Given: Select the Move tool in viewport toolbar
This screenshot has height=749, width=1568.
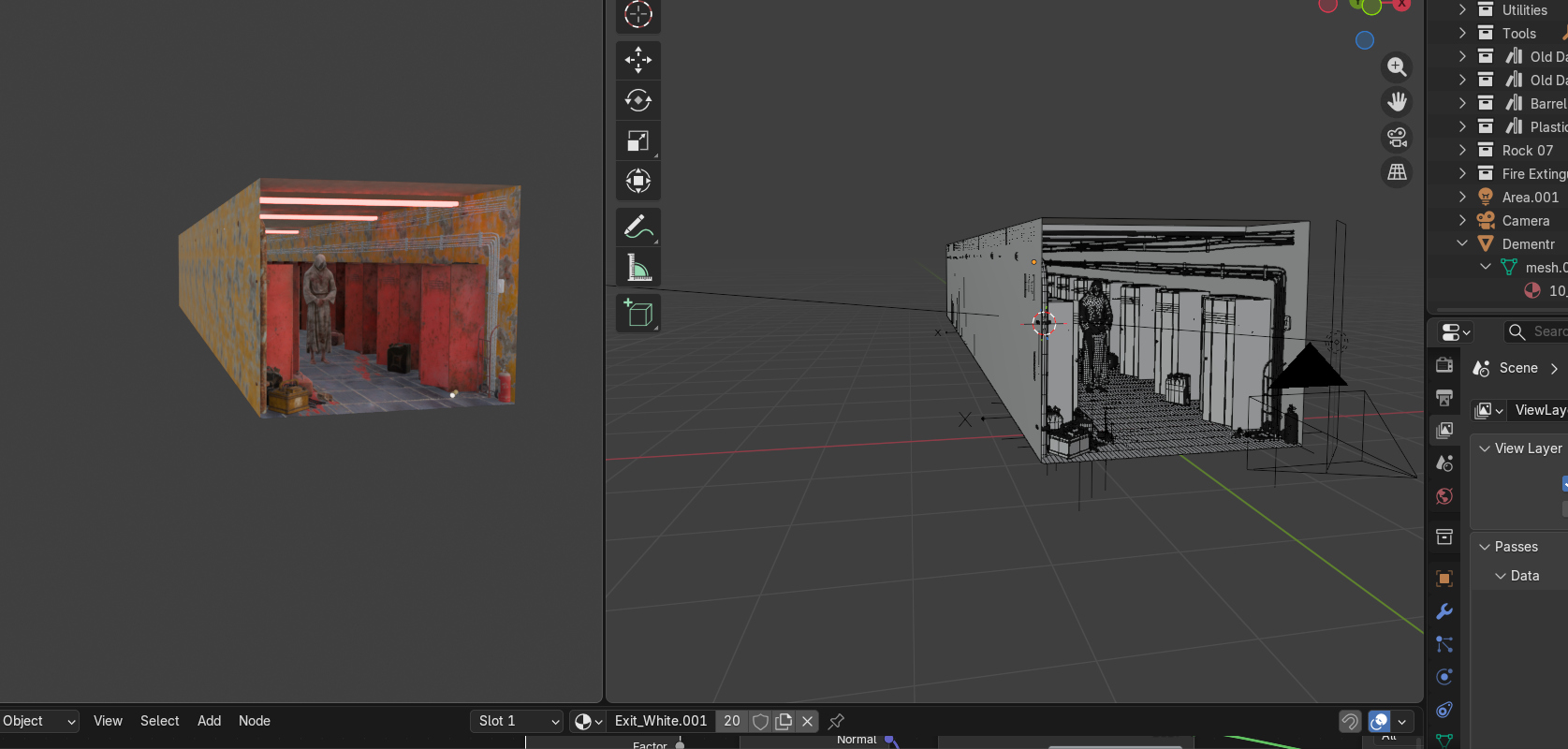Looking at the screenshot, I should [638, 61].
